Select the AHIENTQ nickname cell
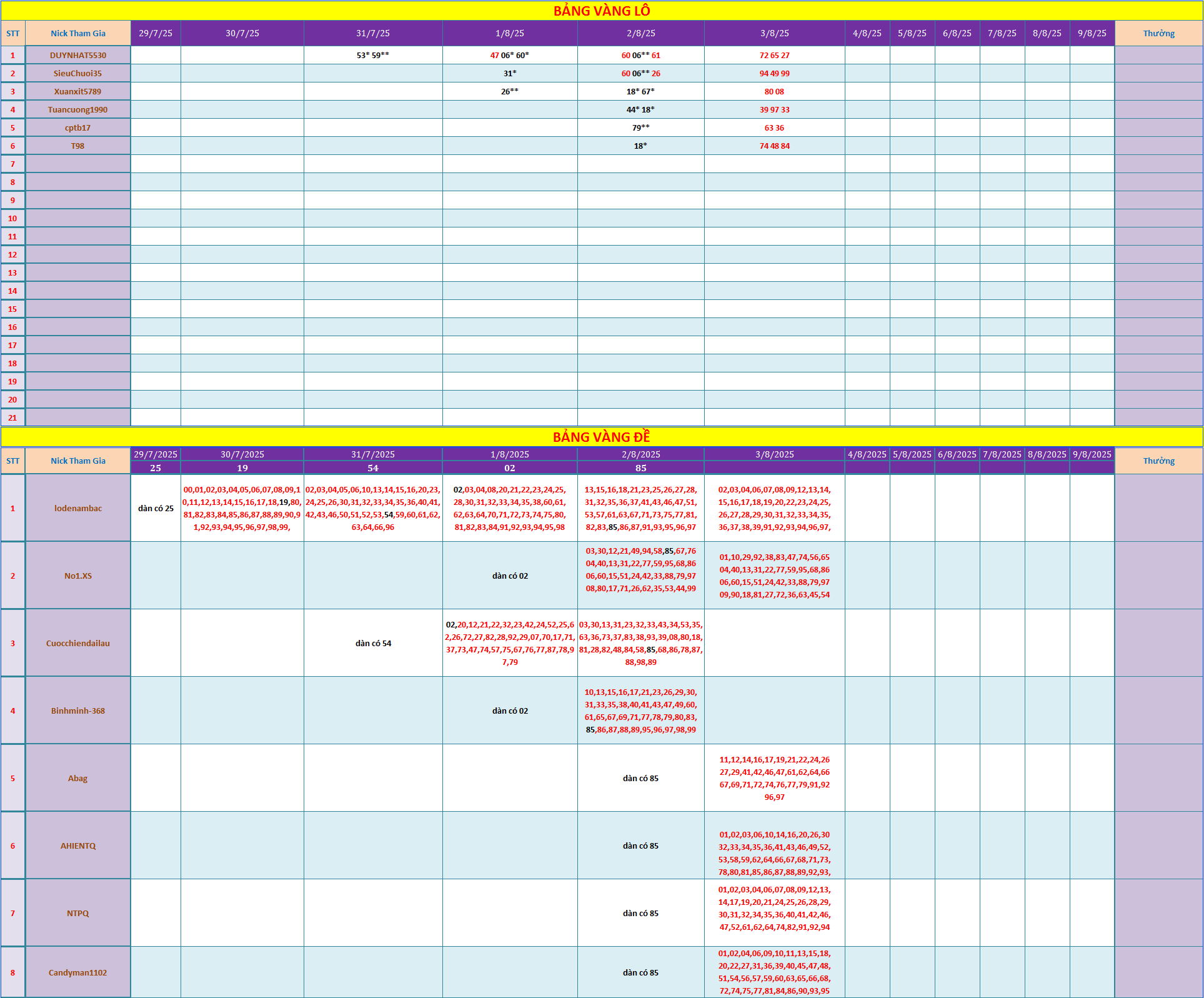 (x=77, y=846)
